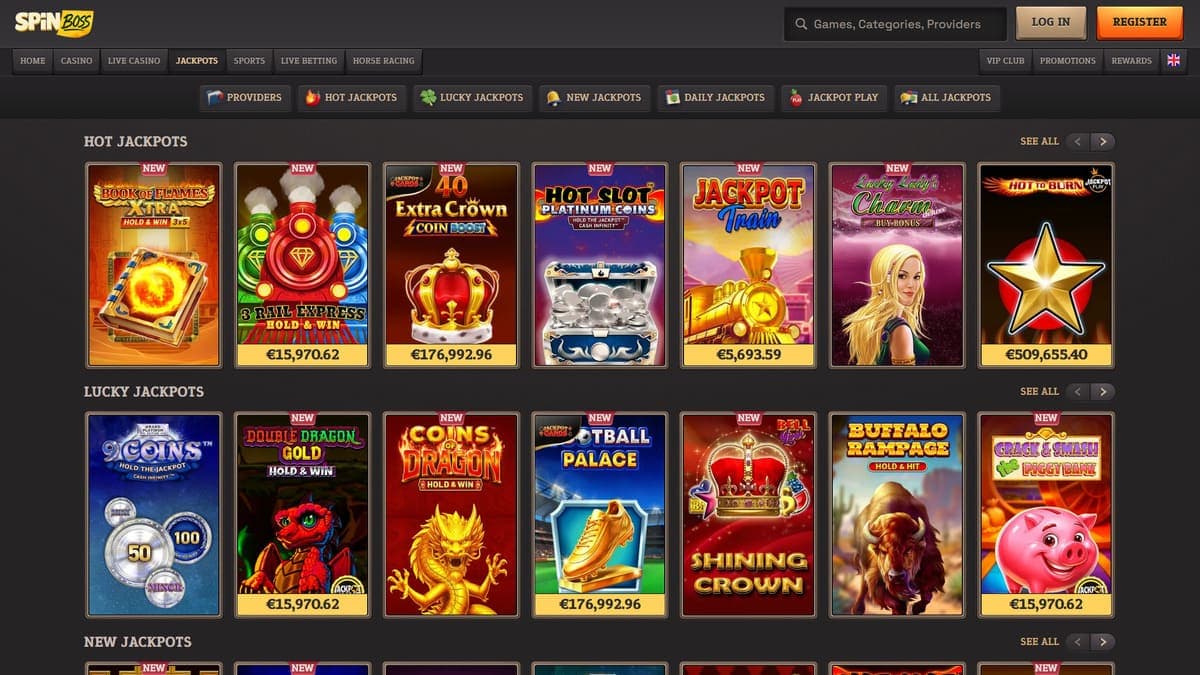This screenshot has width=1200, height=675.
Task: Click the Jackpot Play cherry icon
Action: pyautogui.click(x=796, y=97)
